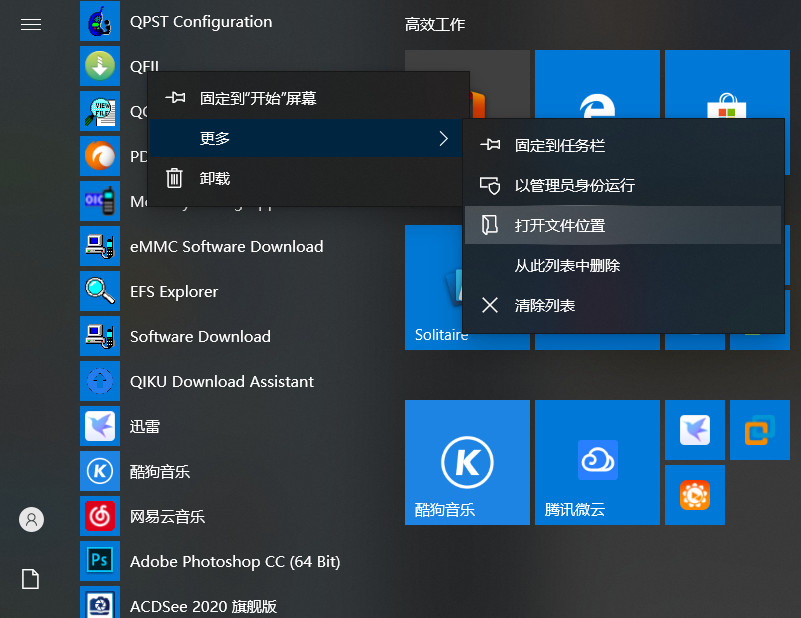
Task: Select 从此列表中删除 option
Action: [x=623, y=265]
